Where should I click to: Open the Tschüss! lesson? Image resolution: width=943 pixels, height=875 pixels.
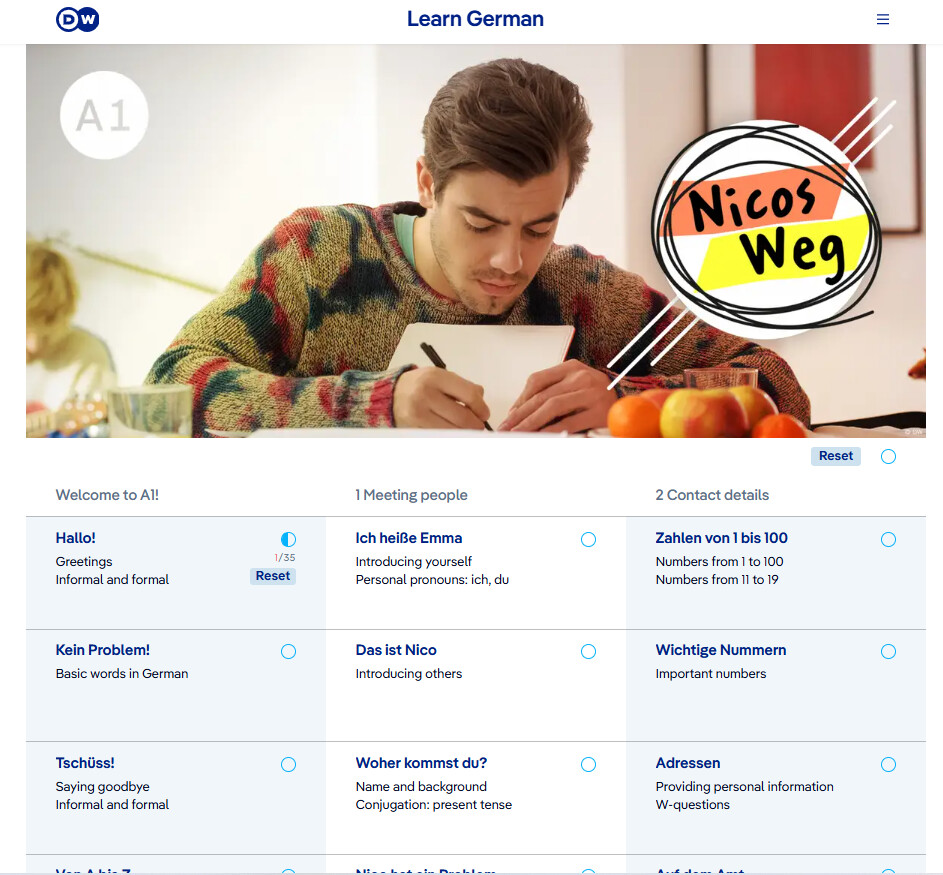[x=85, y=763]
